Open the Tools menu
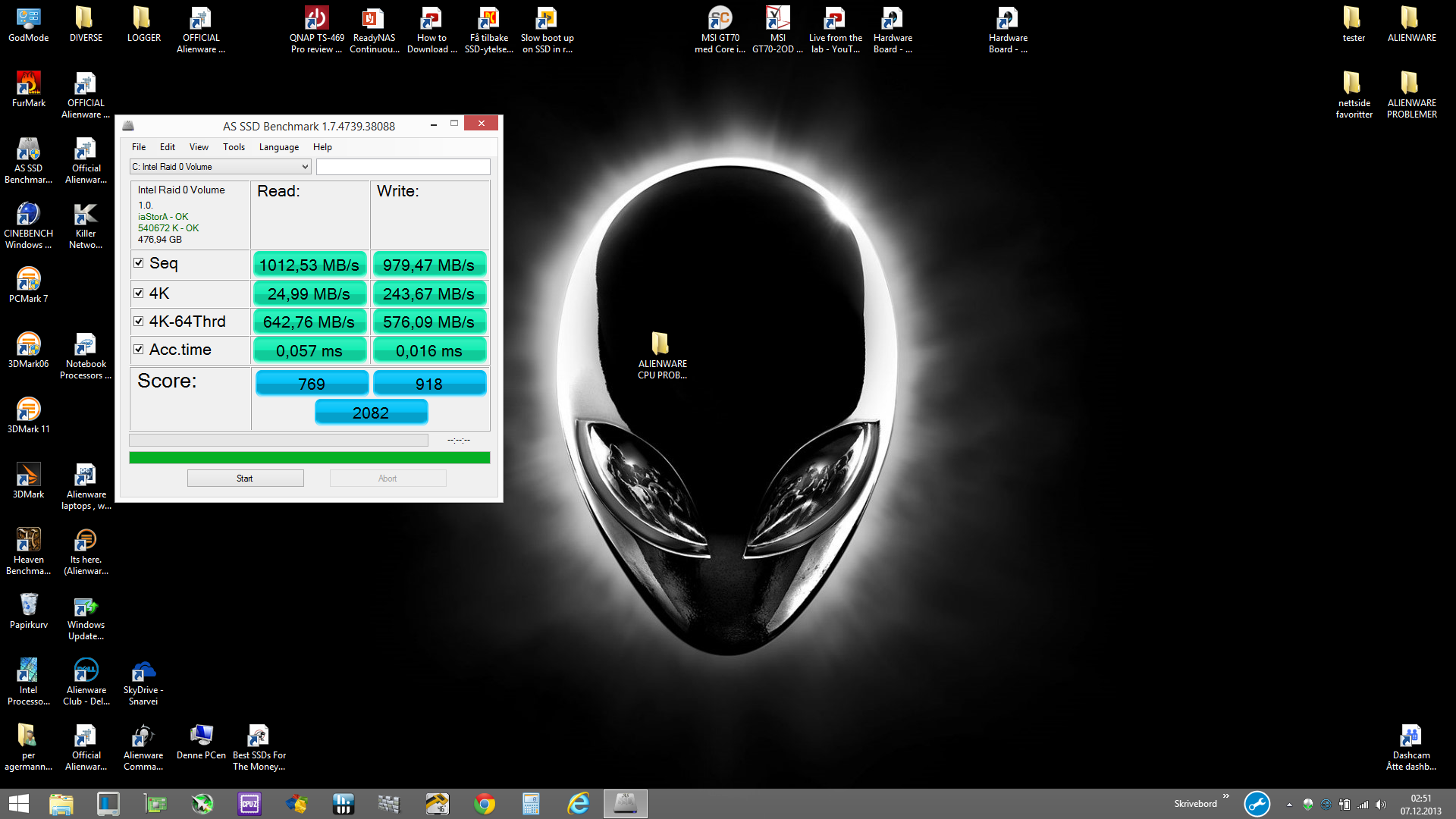Screen dimensions: 1456x819 pyautogui.click(x=234, y=147)
